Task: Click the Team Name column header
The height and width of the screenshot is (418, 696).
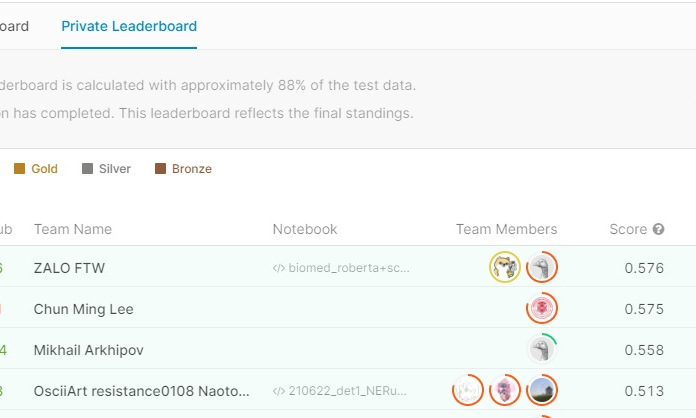Action: tap(73, 229)
